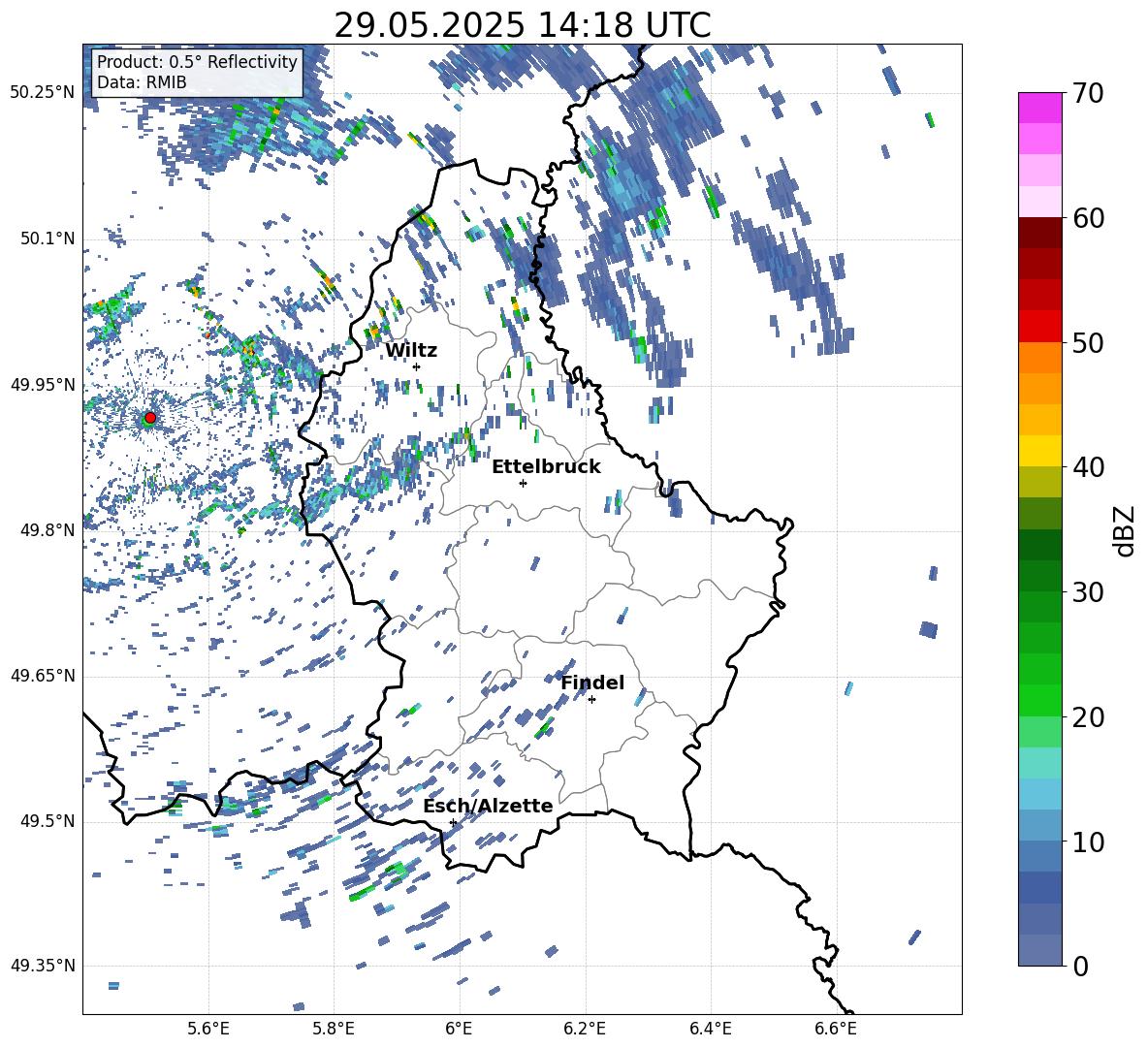Click the latitude label 49.8°N
Screen dimensions: 1148x1048
(48, 530)
